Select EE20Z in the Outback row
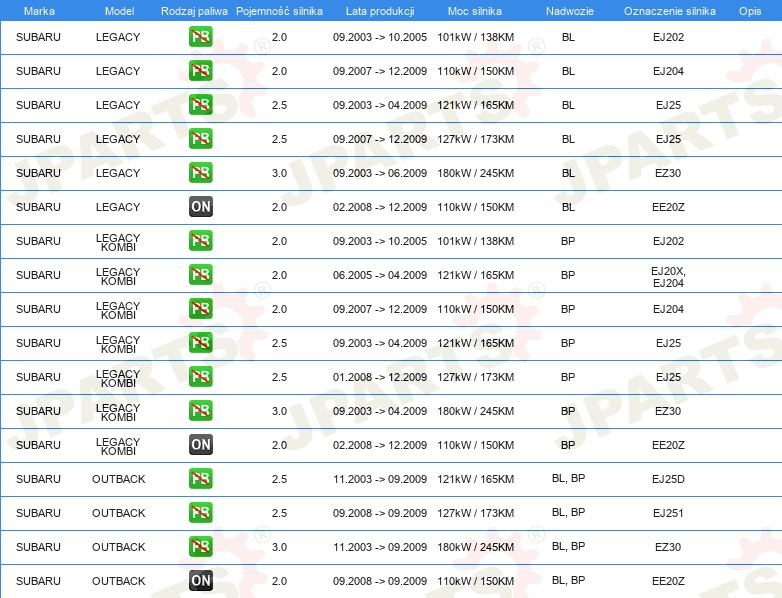 (x=668, y=581)
